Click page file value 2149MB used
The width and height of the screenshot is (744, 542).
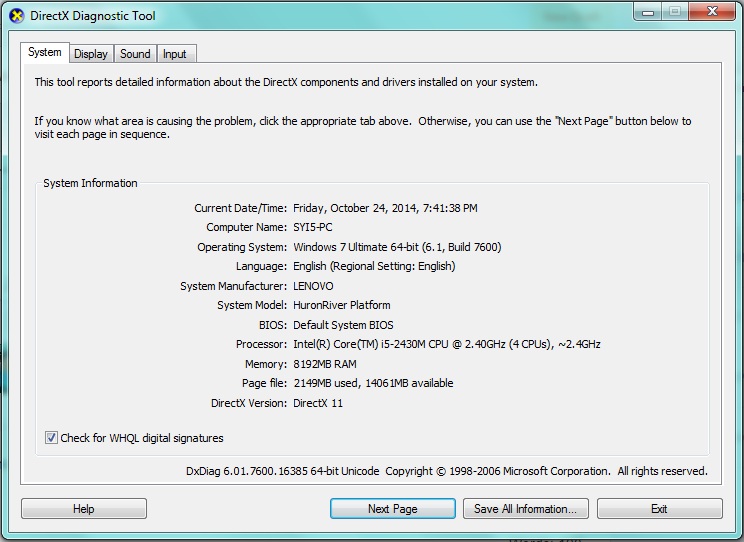[373, 383]
